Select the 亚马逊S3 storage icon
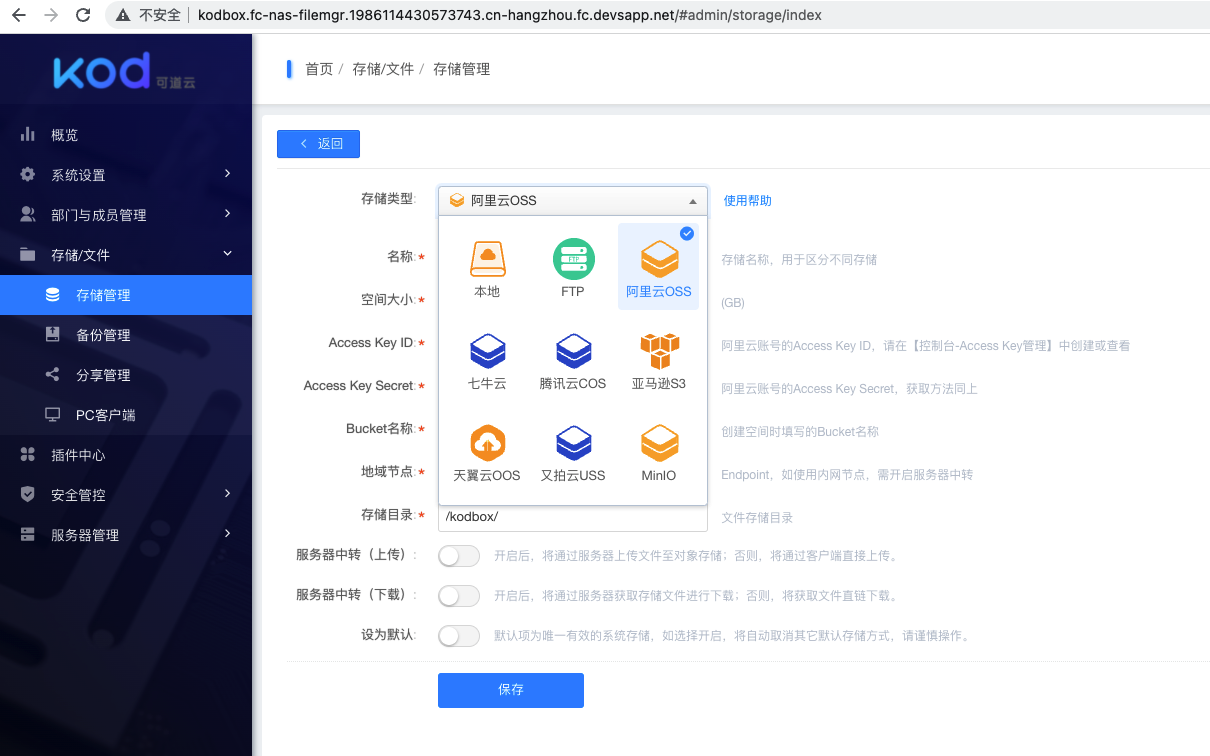 pyautogui.click(x=658, y=360)
